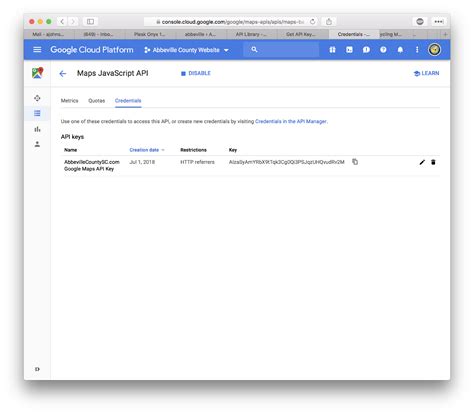Click the Key column header

233,150
